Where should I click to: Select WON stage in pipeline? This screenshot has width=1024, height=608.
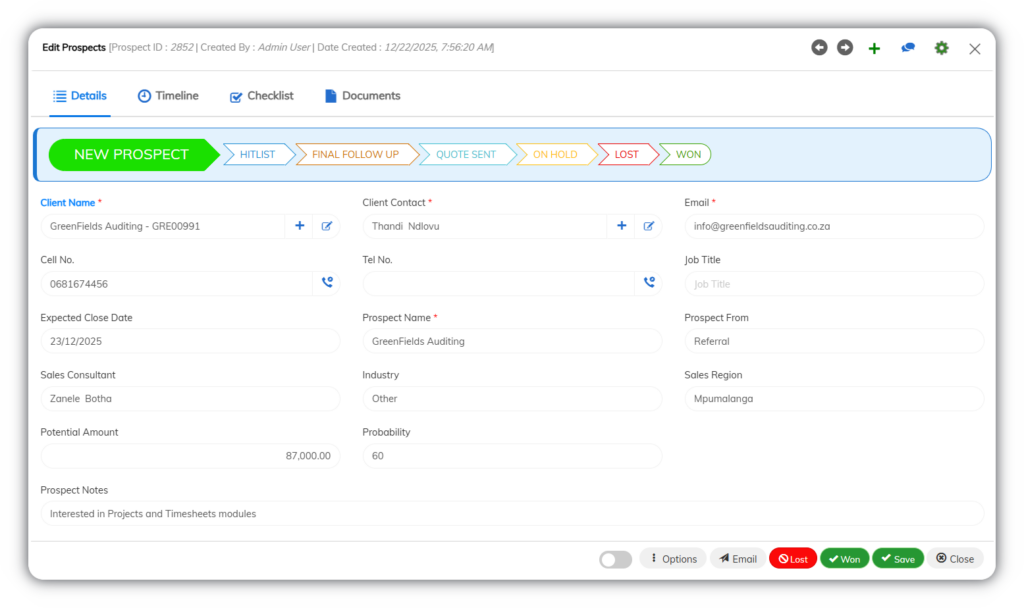tap(688, 155)
